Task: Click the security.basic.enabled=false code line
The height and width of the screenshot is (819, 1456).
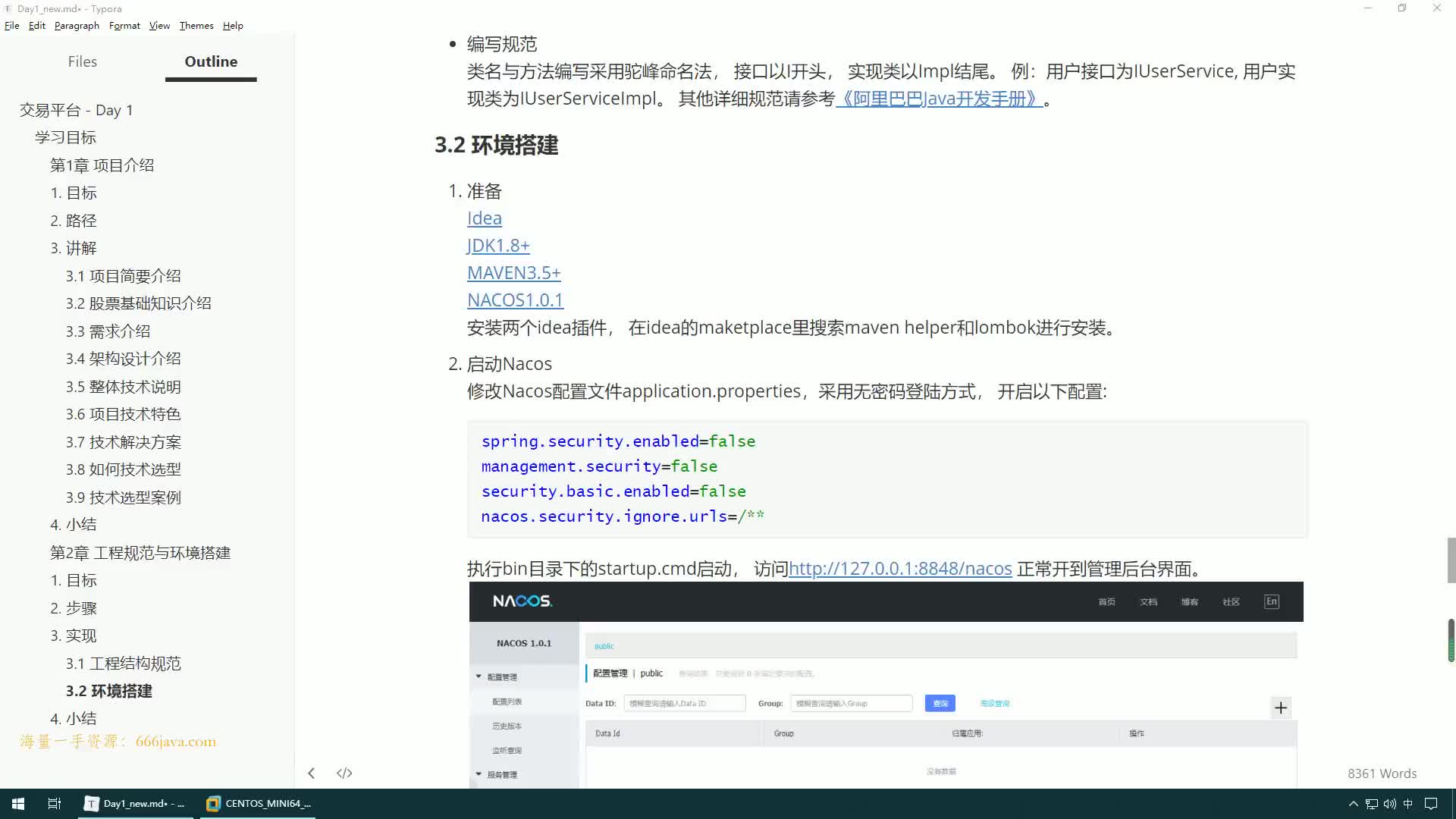Action: [x=613, y=491]
